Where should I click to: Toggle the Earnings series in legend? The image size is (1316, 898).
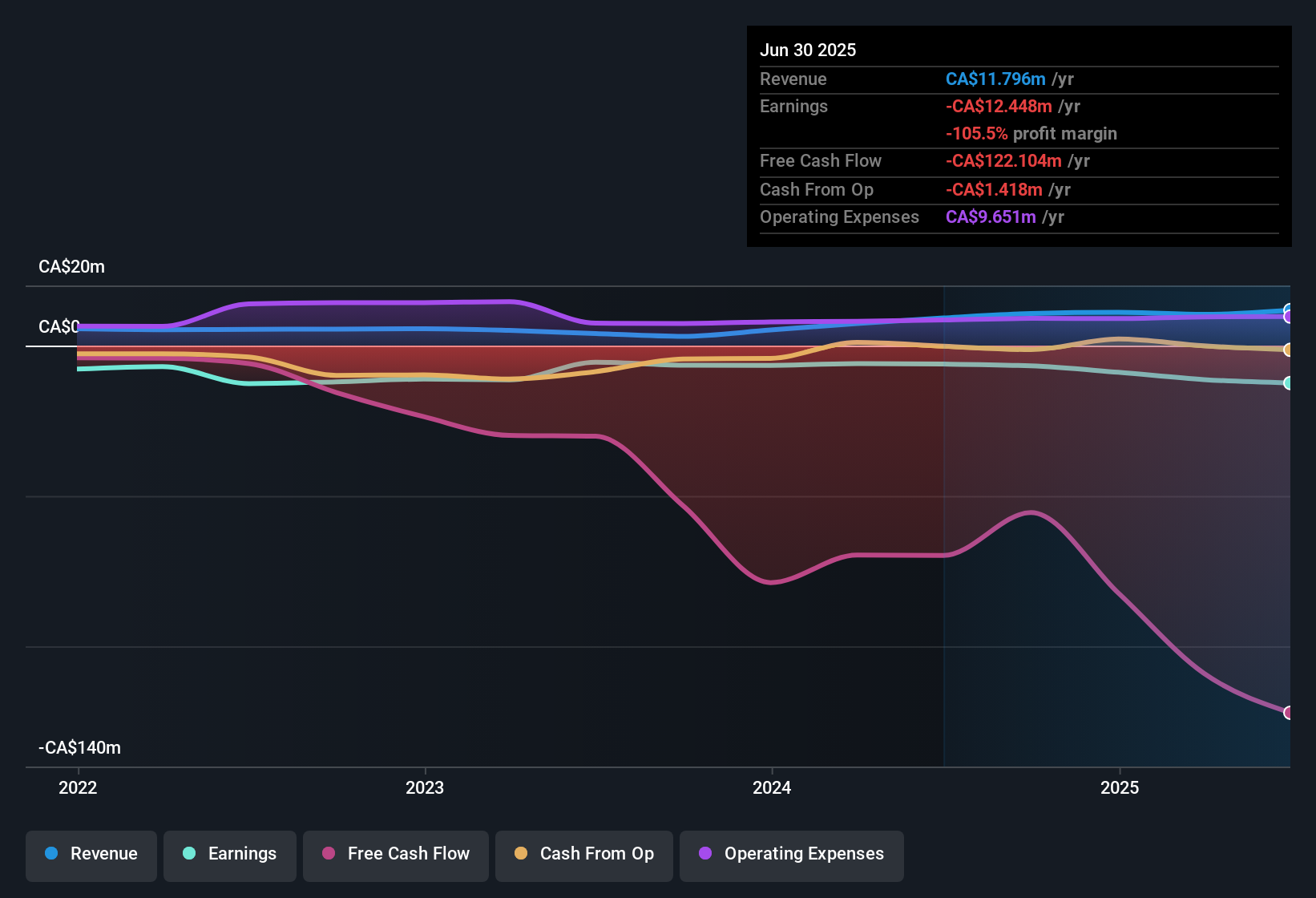(230, 856)
